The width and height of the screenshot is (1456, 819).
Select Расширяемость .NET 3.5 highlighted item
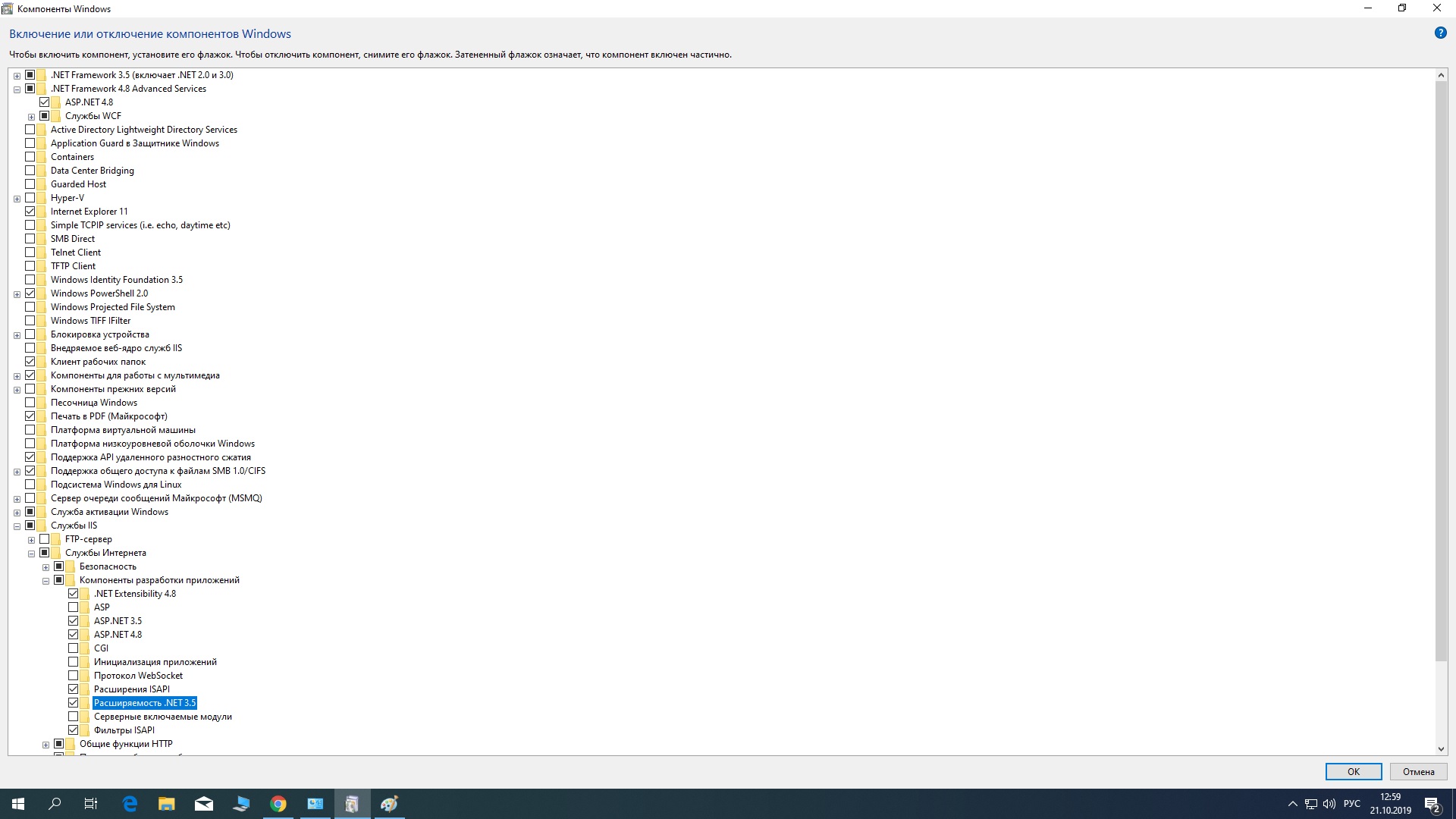pos(144,702)
